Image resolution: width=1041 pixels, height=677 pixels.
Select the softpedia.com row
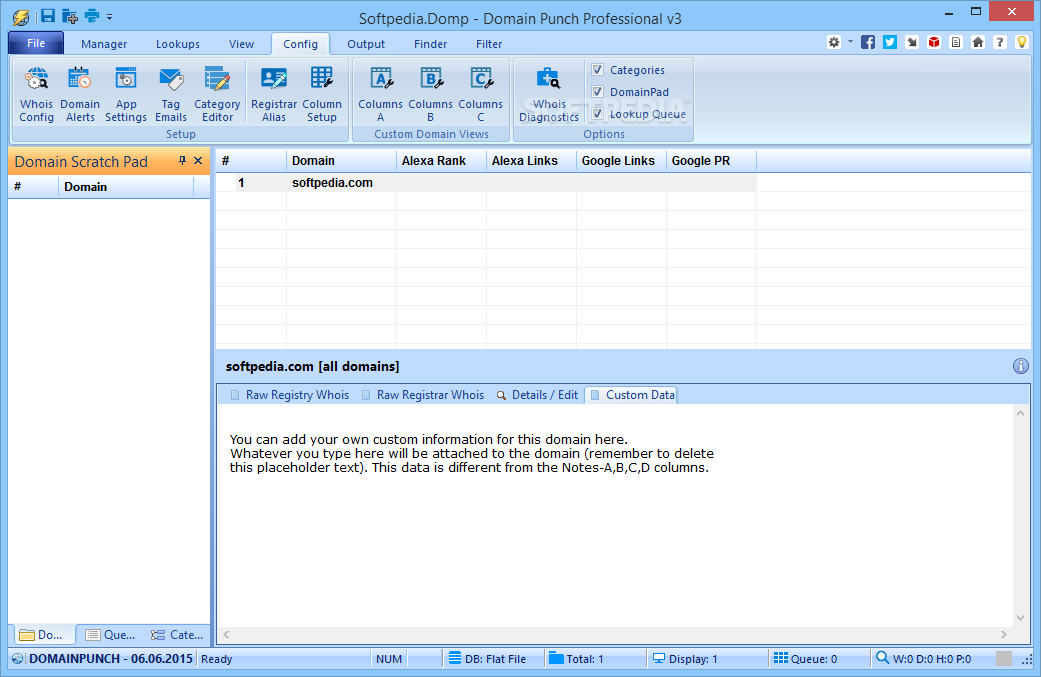pos(486,183)
